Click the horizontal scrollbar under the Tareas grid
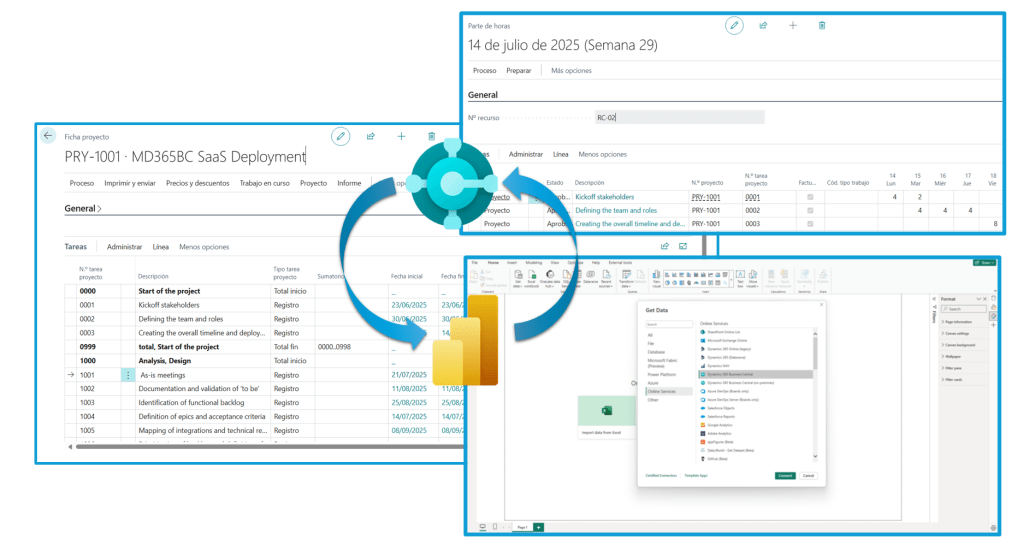 point(269,447)
